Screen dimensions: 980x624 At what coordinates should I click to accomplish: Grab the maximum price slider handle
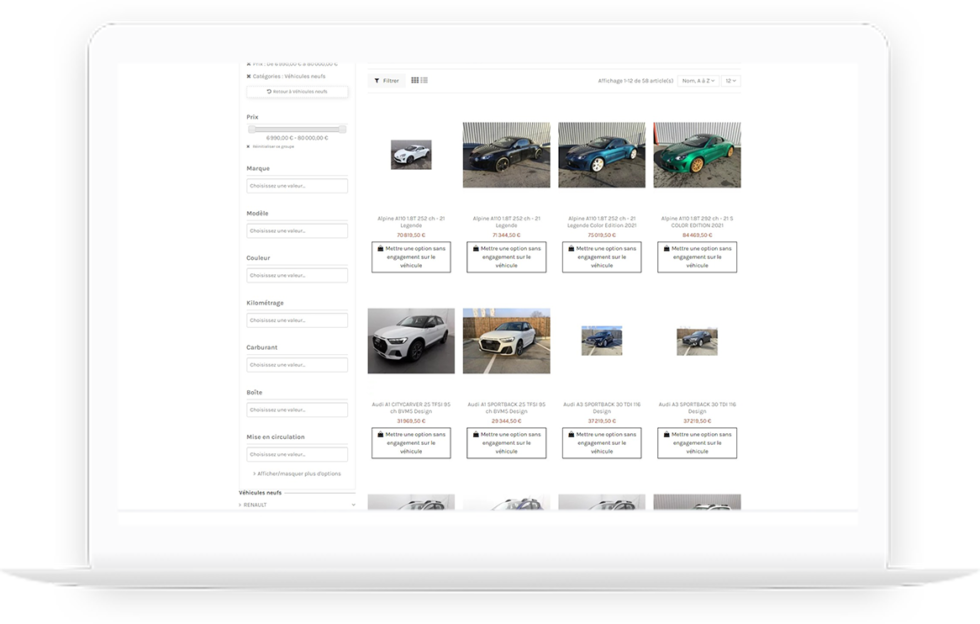pyautogui.click(x=342, y=129)
